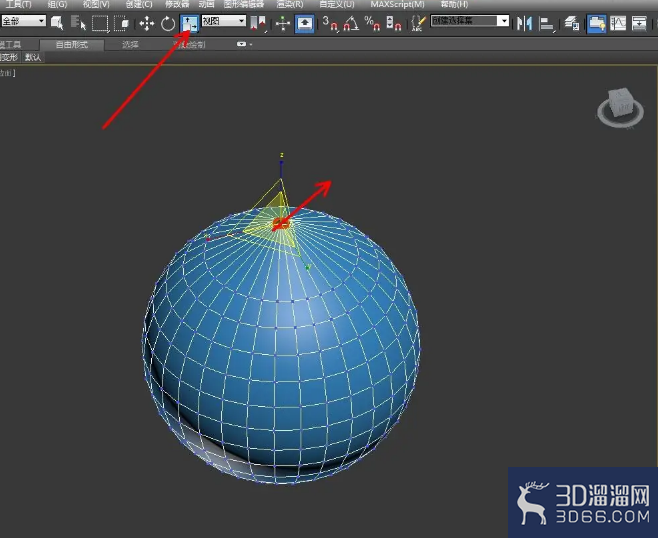
Task: Open the 创建(C) menu
Action: (139, 5)
